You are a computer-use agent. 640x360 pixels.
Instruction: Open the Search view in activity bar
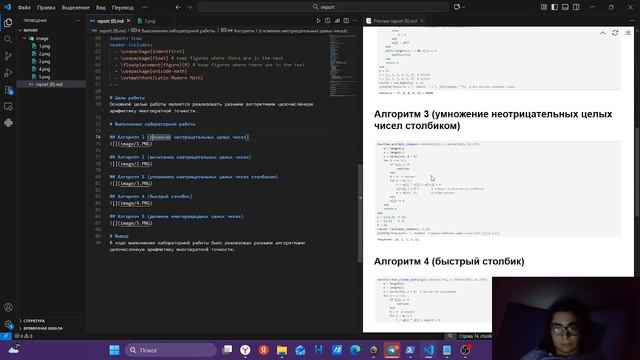8,40
